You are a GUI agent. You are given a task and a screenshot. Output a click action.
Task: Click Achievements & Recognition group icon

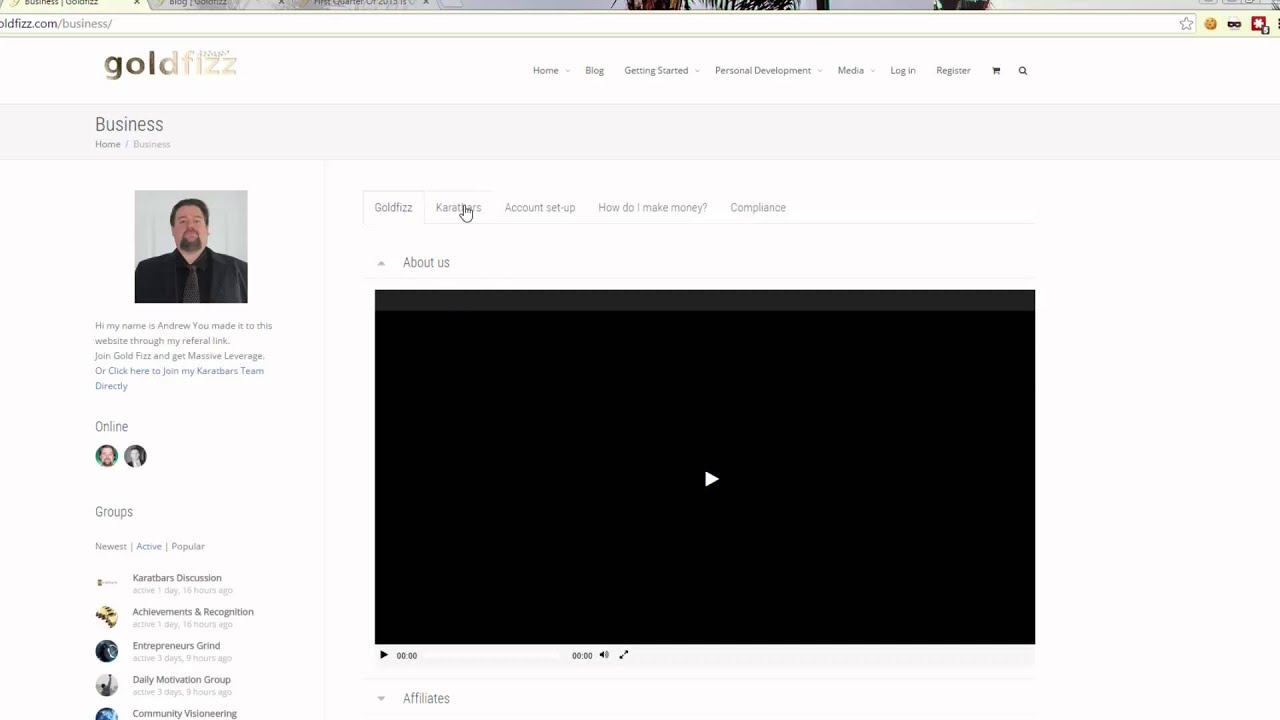tap(107, 616)
